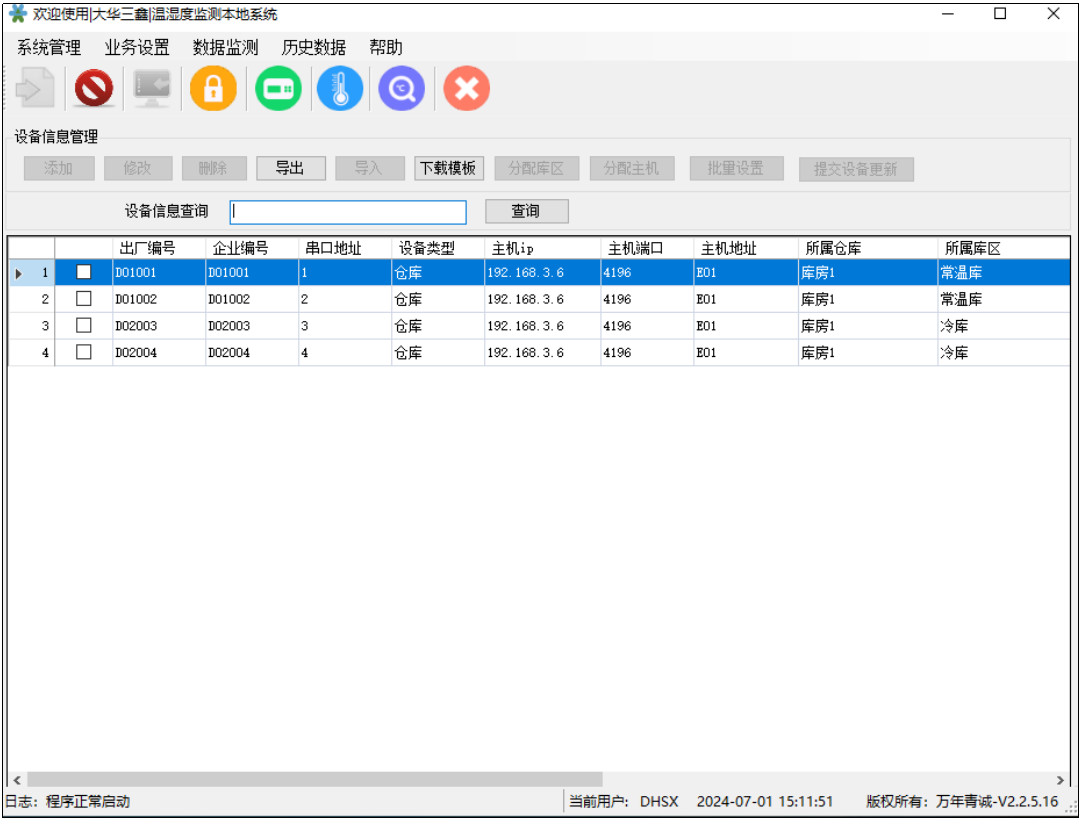
Task: Click the green device toolbar icon
Action: pos(277,89)
